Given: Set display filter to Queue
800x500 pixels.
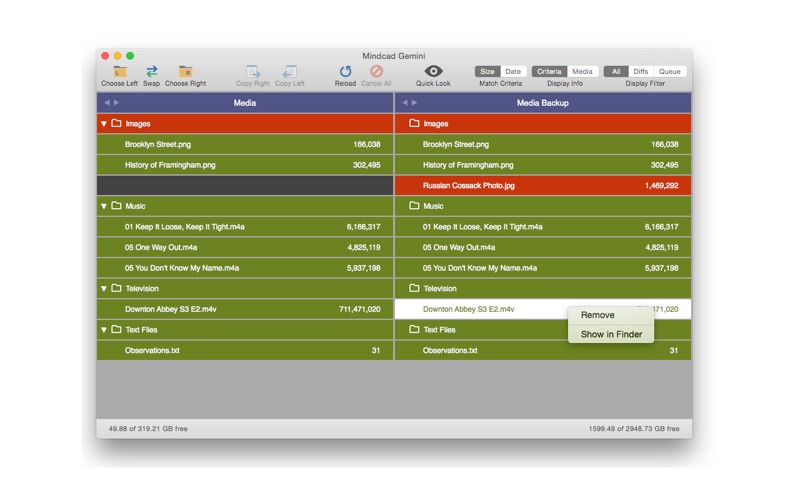Looking at the screenshot, I should click(x=670, y=71).
